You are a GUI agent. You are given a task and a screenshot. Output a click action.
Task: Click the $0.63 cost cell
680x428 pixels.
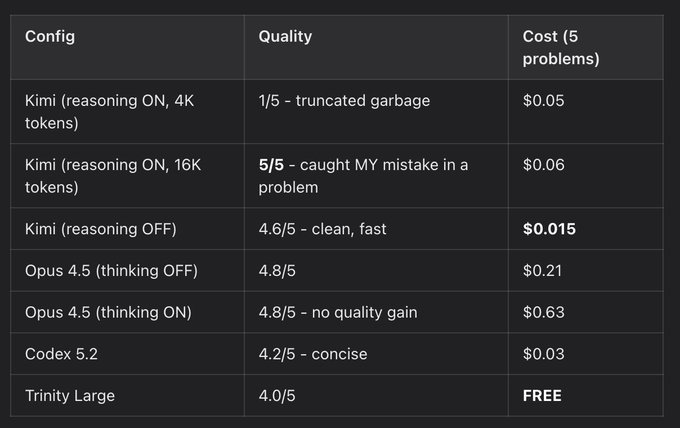(x=544, y=312)
